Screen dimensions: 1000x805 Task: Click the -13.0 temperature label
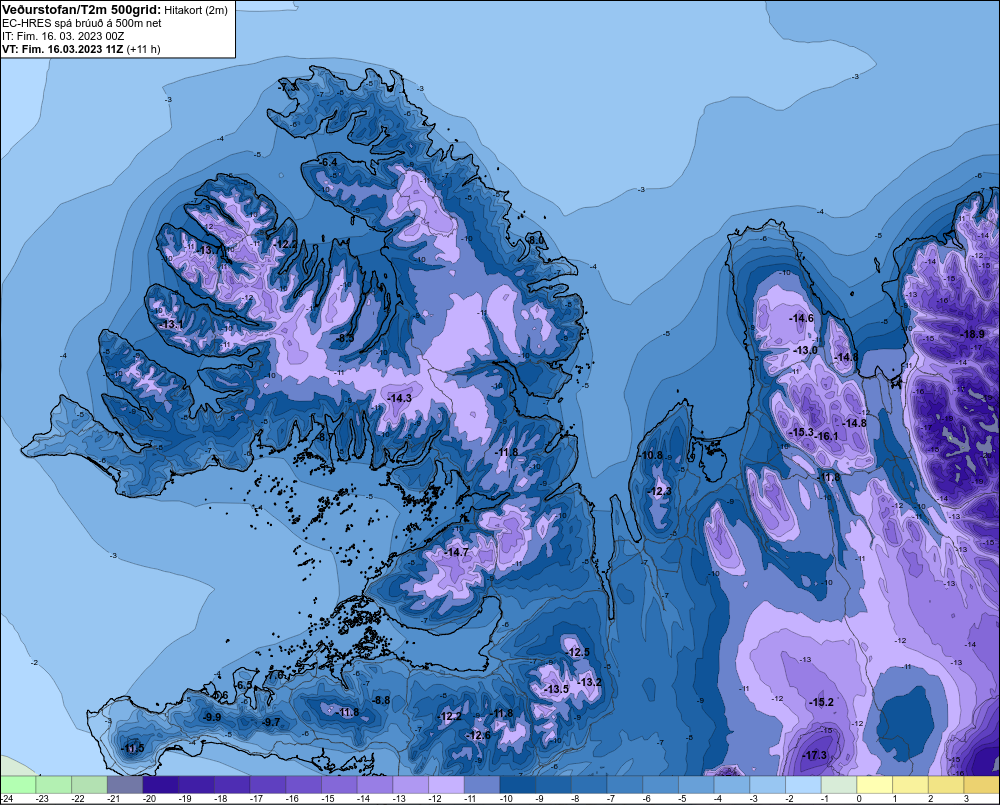(805, 350)
